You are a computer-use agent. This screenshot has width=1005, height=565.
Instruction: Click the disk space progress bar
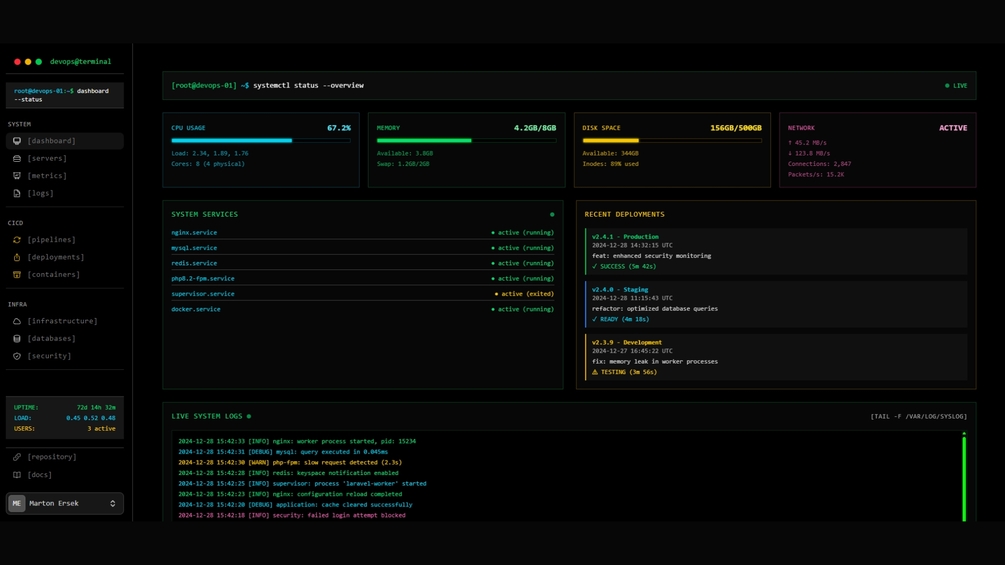coord(672,140)
